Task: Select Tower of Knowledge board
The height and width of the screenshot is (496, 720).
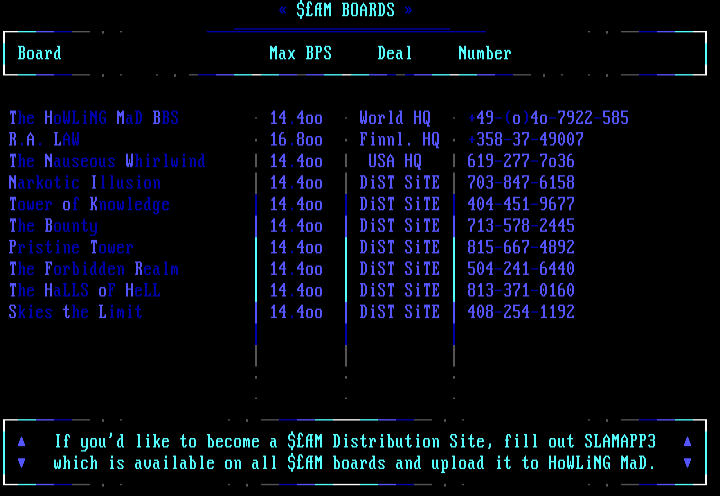Action: [90, 205]
